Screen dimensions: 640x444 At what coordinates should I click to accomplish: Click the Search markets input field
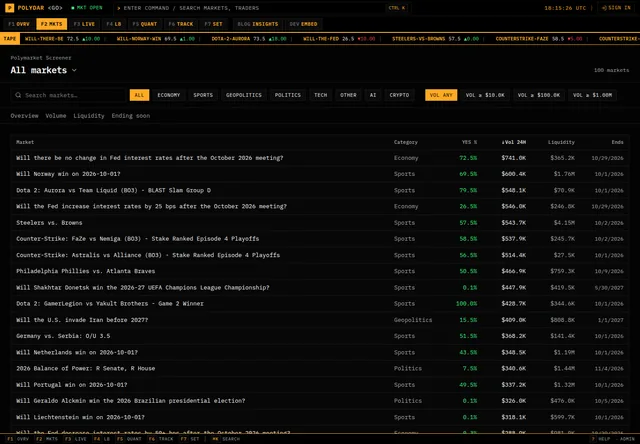click(x=68, y=95)
